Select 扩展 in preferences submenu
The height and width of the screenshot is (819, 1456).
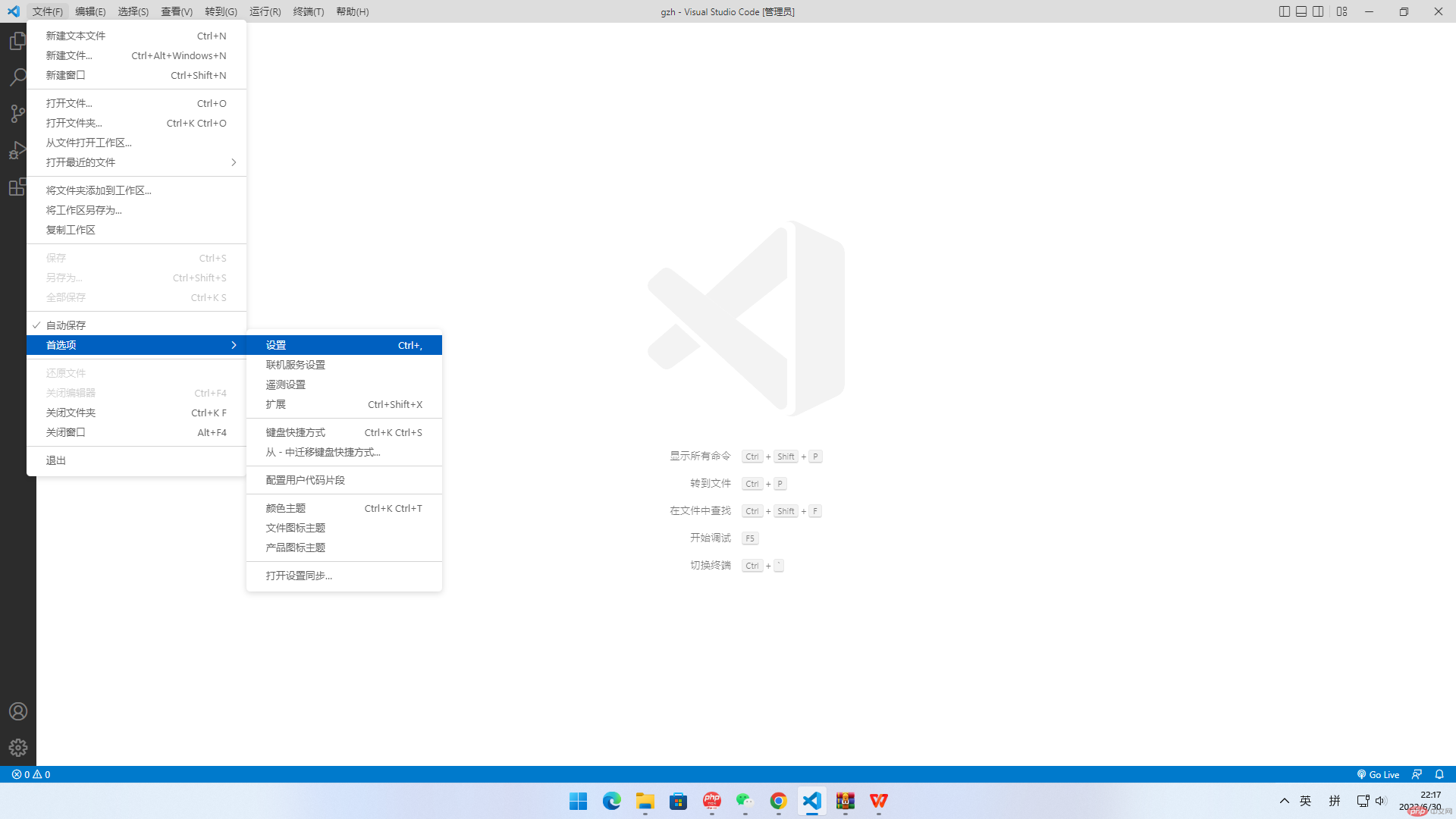(x=344, y=404)
